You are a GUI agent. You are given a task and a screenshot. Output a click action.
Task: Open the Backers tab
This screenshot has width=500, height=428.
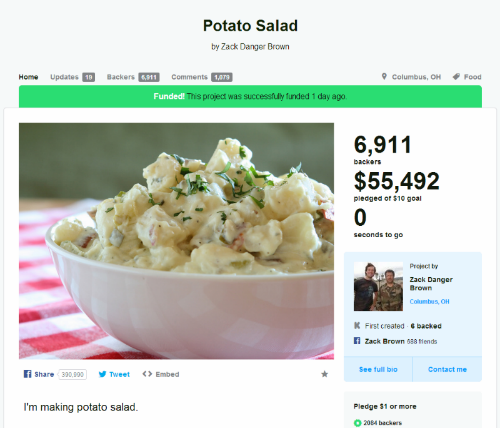tap(133, 77)
